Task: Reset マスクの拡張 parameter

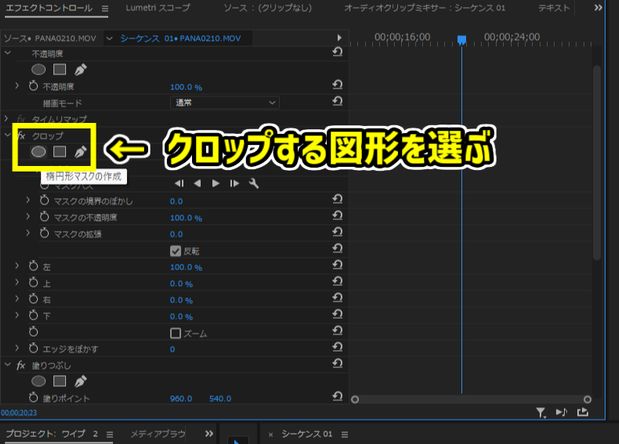Action: pos(338,232)
